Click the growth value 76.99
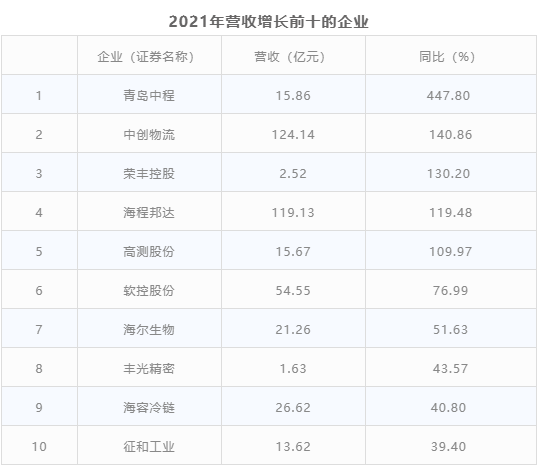Screen dimensions: 538x467 tap(451, 291)
